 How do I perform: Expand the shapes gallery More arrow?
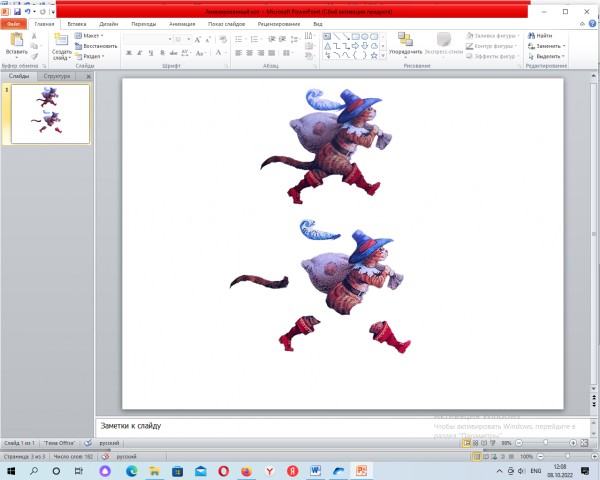(x=383, y=56)
